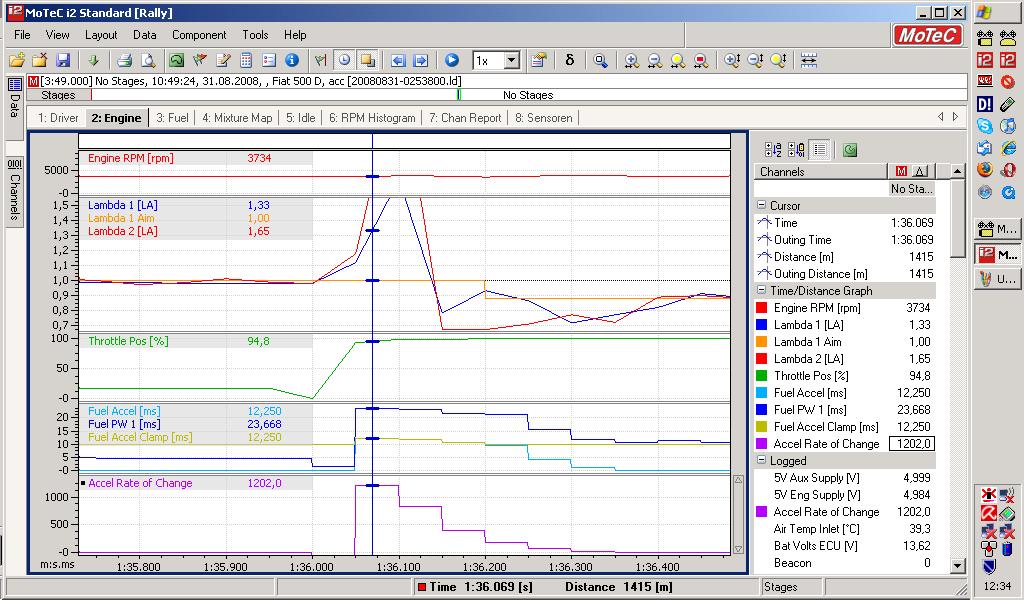This screenshot has width=1024, height=600.
Task: Switch to the 6: RPM Histogram tab
Action: (372, 118)
